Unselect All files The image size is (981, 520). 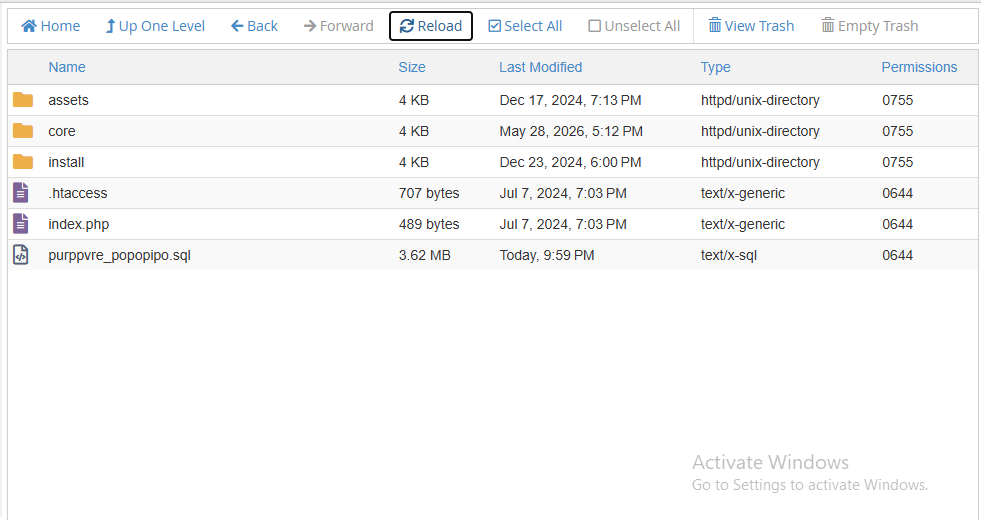pyautogui.click(x=634, y=26)
